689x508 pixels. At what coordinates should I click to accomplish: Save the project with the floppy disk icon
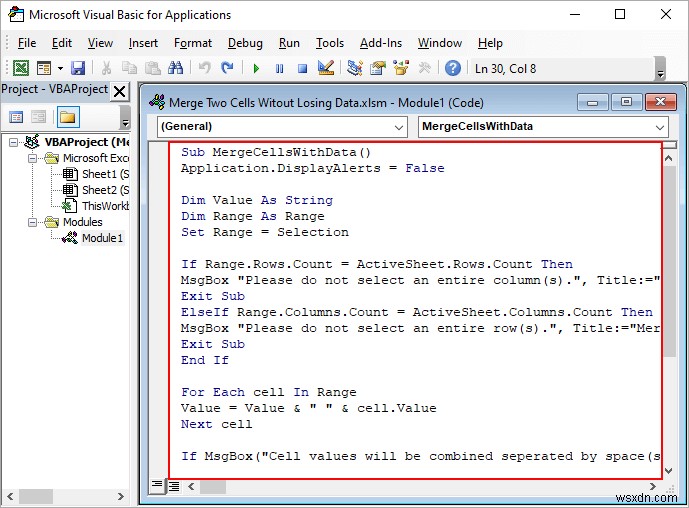pyautogui.click(x=78, y=68)
